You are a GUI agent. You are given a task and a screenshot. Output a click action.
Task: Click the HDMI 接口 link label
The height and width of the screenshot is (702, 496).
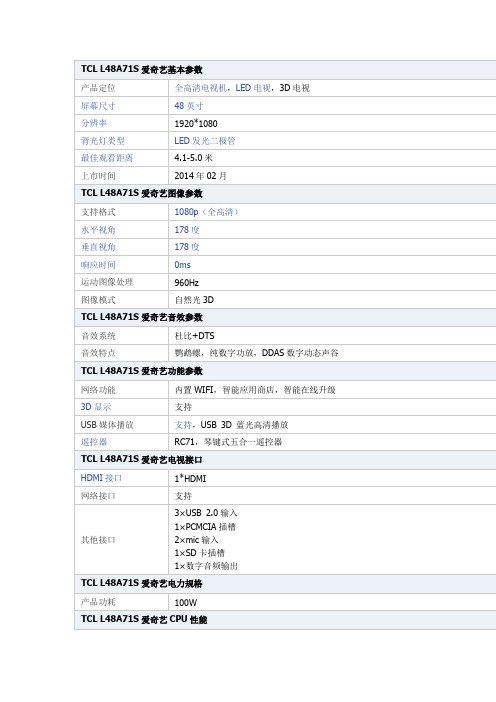pyautogui.click(x=101, y=478)
